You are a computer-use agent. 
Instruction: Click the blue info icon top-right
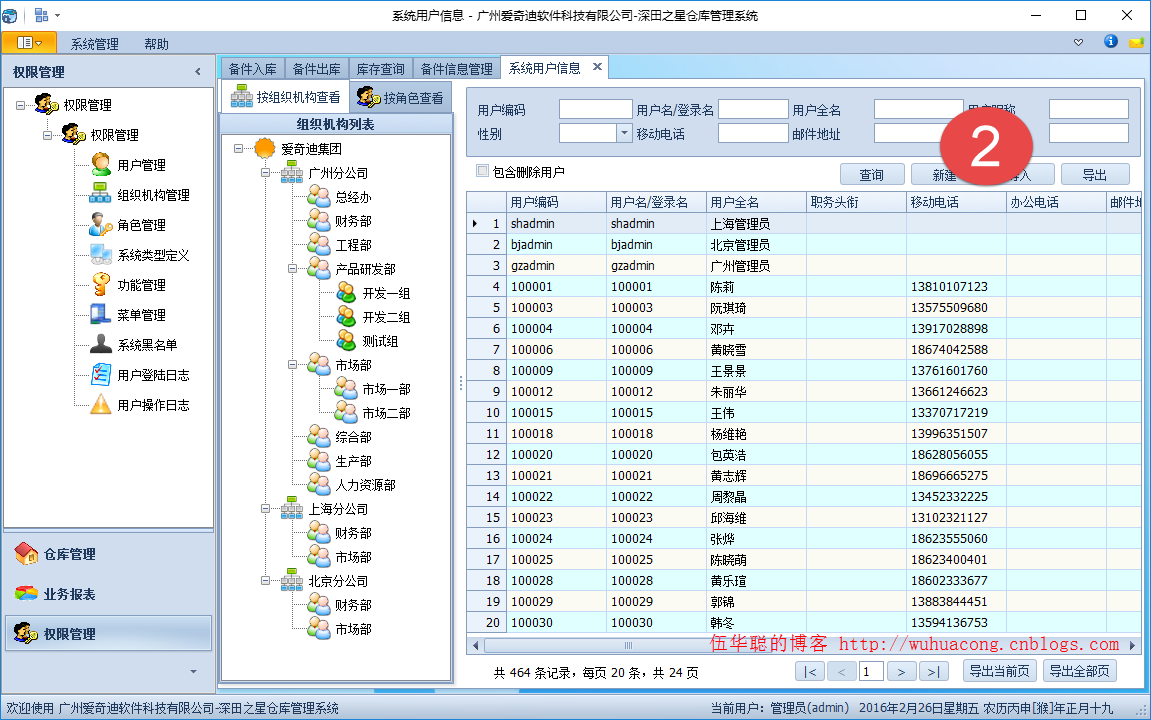1110,42
